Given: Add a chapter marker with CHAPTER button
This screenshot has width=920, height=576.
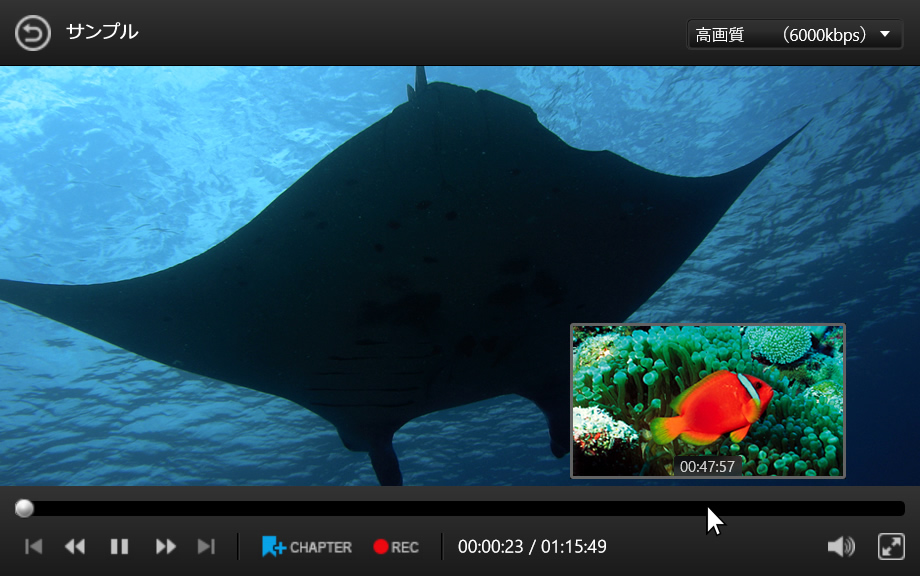Looking at the screenshot, I should 306,547.
